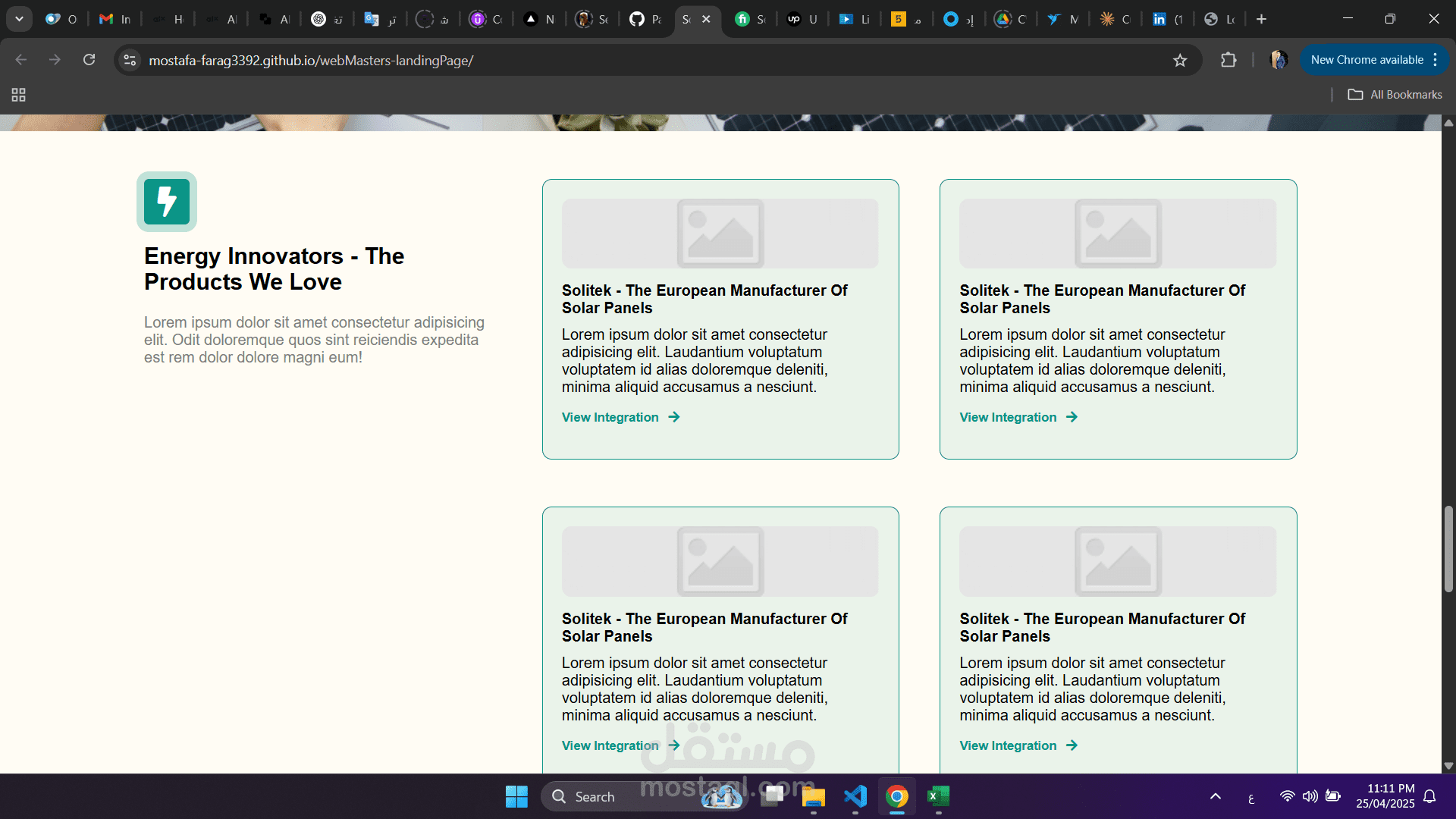Go back to the previous page
Image resolution: width=1456 pixels, height=819 pixels.
21,60
